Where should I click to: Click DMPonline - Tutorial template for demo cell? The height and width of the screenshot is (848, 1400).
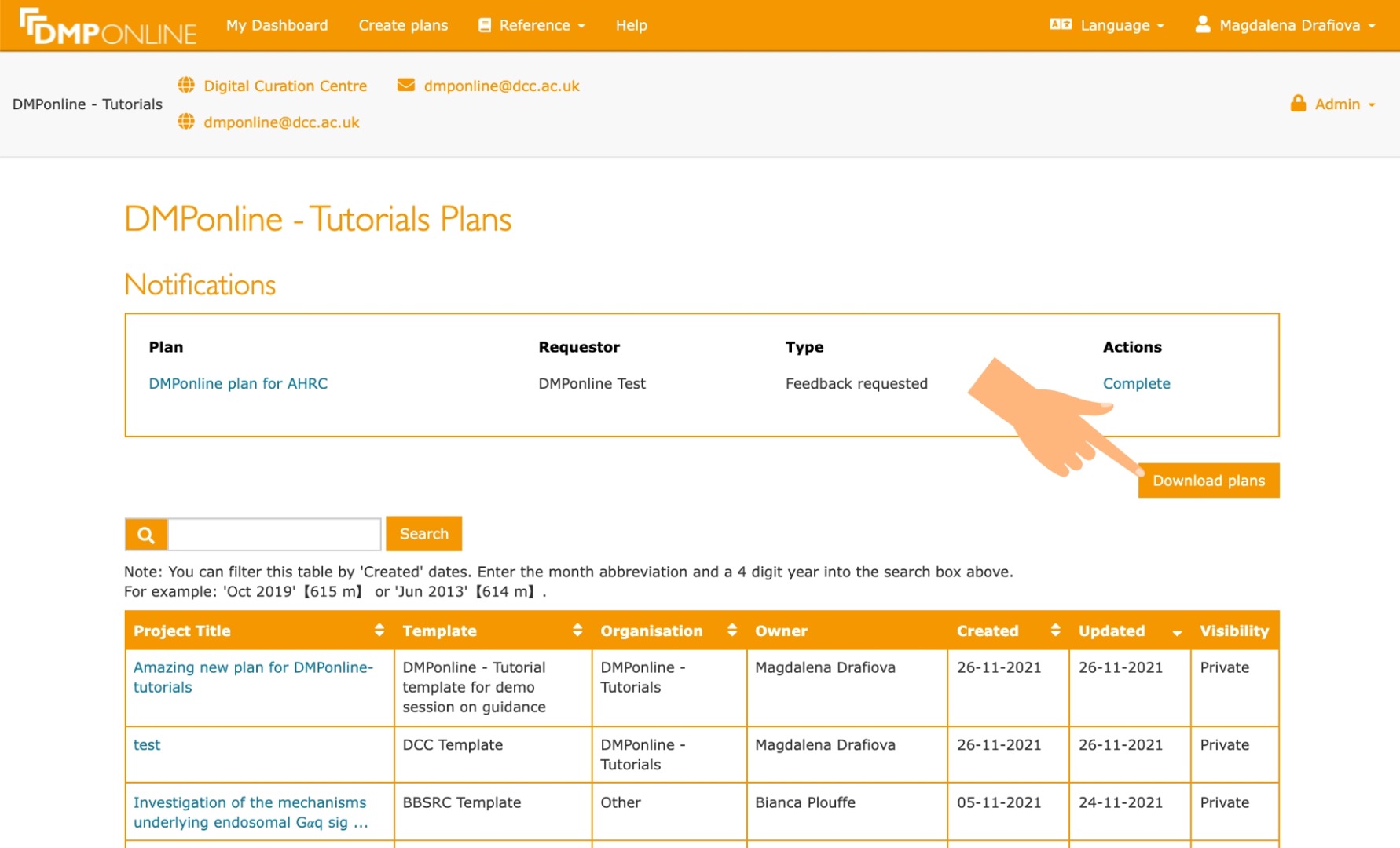pos(474,687)
